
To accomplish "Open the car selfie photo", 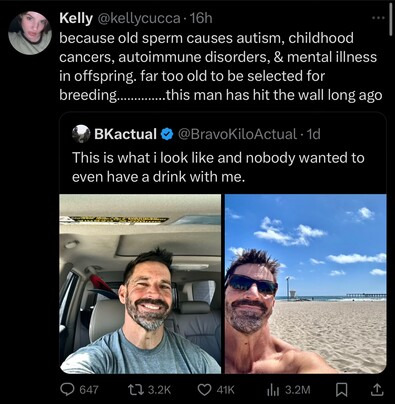I will tap(140, 284).
